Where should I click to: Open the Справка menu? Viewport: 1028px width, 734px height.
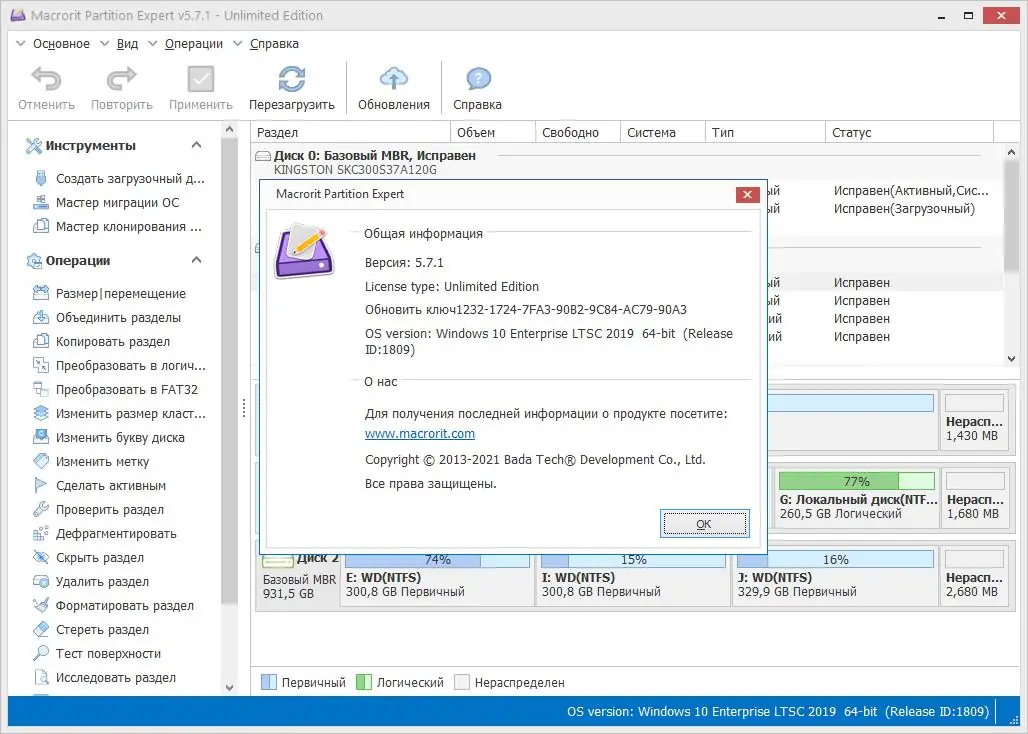click(x=274, y=43)
